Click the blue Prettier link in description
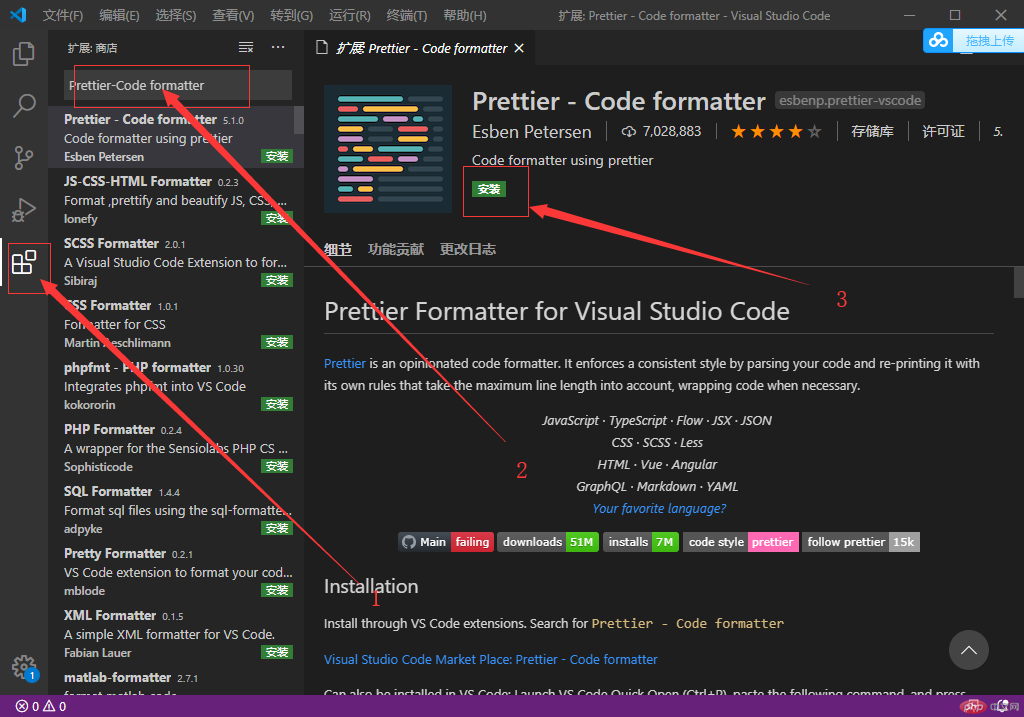Image resolution: width=1024 pixels, height=717 pixels. tap(345, 364)
